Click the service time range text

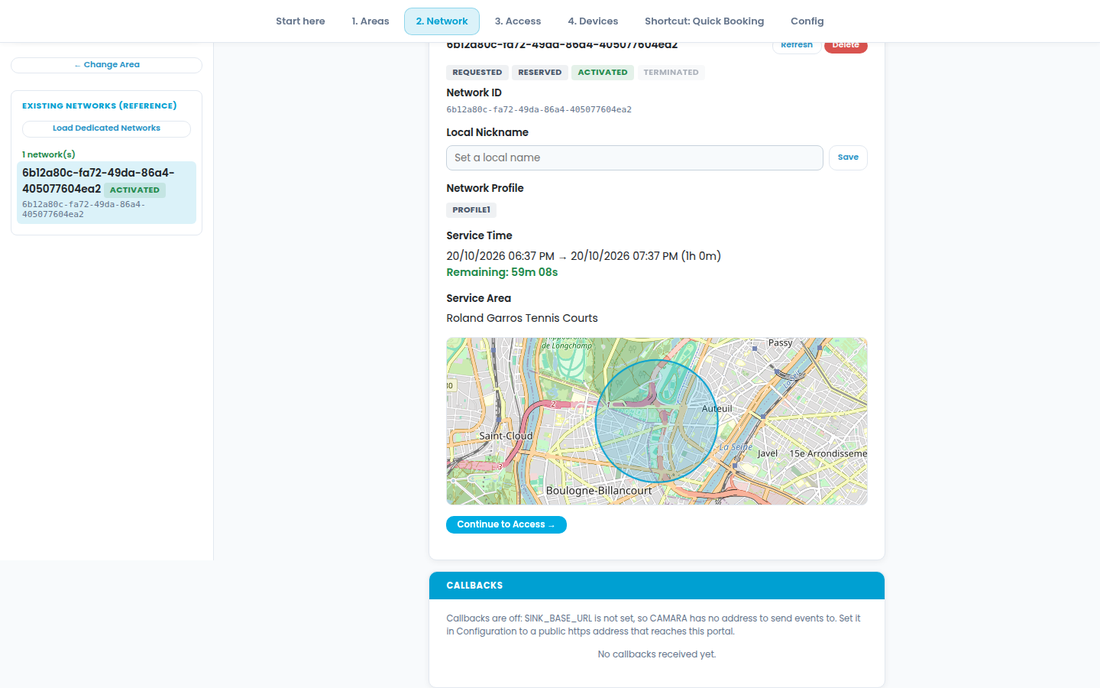[584, 256]
